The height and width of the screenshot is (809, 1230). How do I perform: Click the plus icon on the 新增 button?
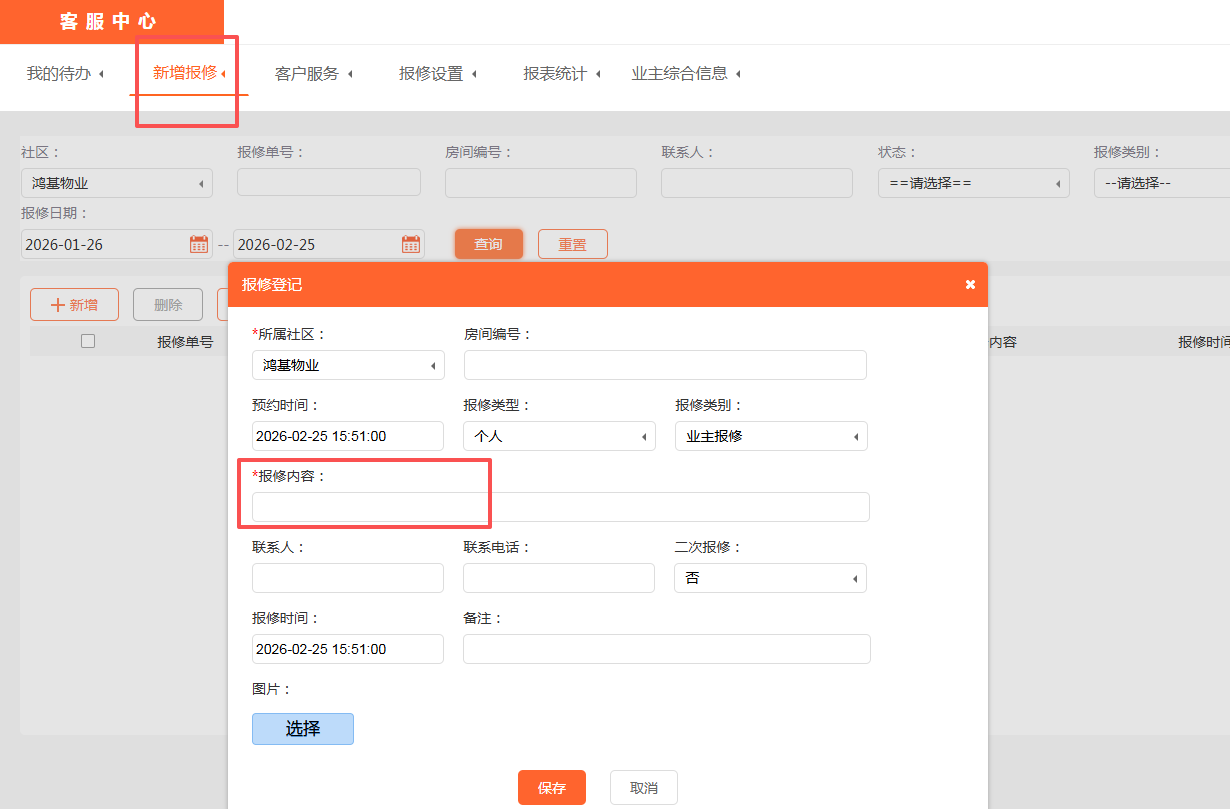(x=58, y=304)
